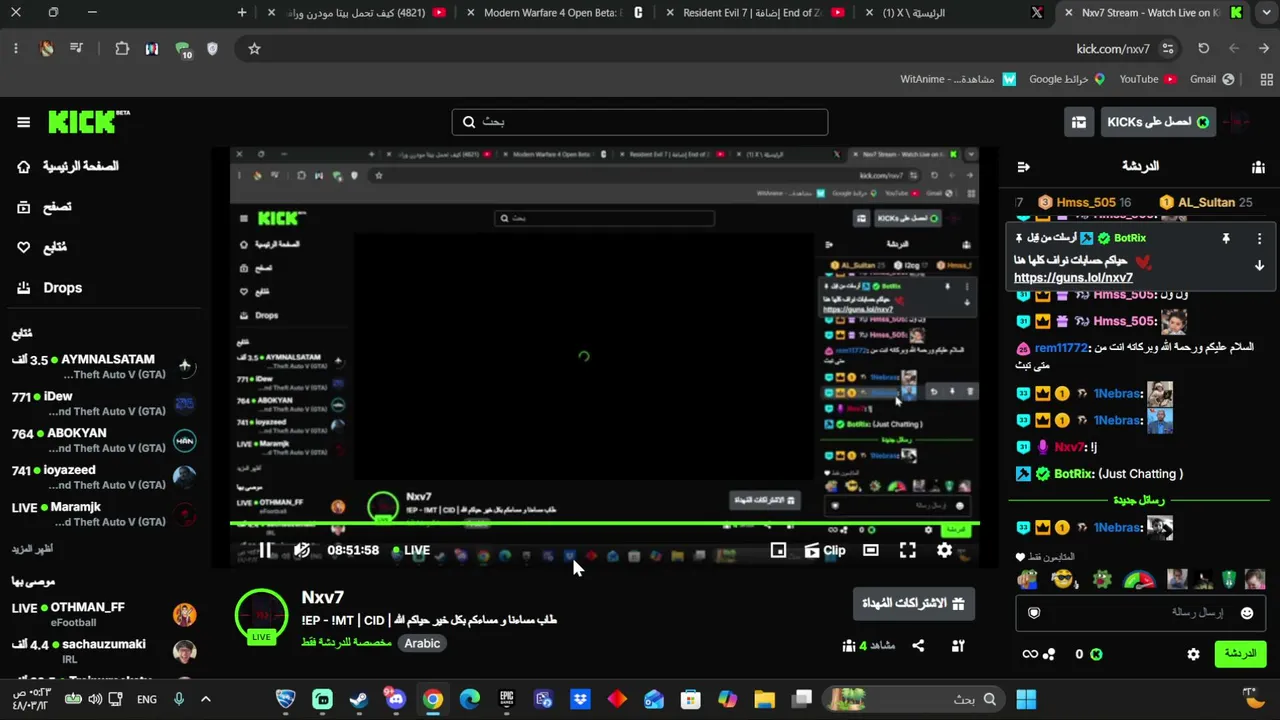The height and width of the screenshot is (720, 1280).
Task: Open the browser extensions puzzle icon
Action: point(122,48)
